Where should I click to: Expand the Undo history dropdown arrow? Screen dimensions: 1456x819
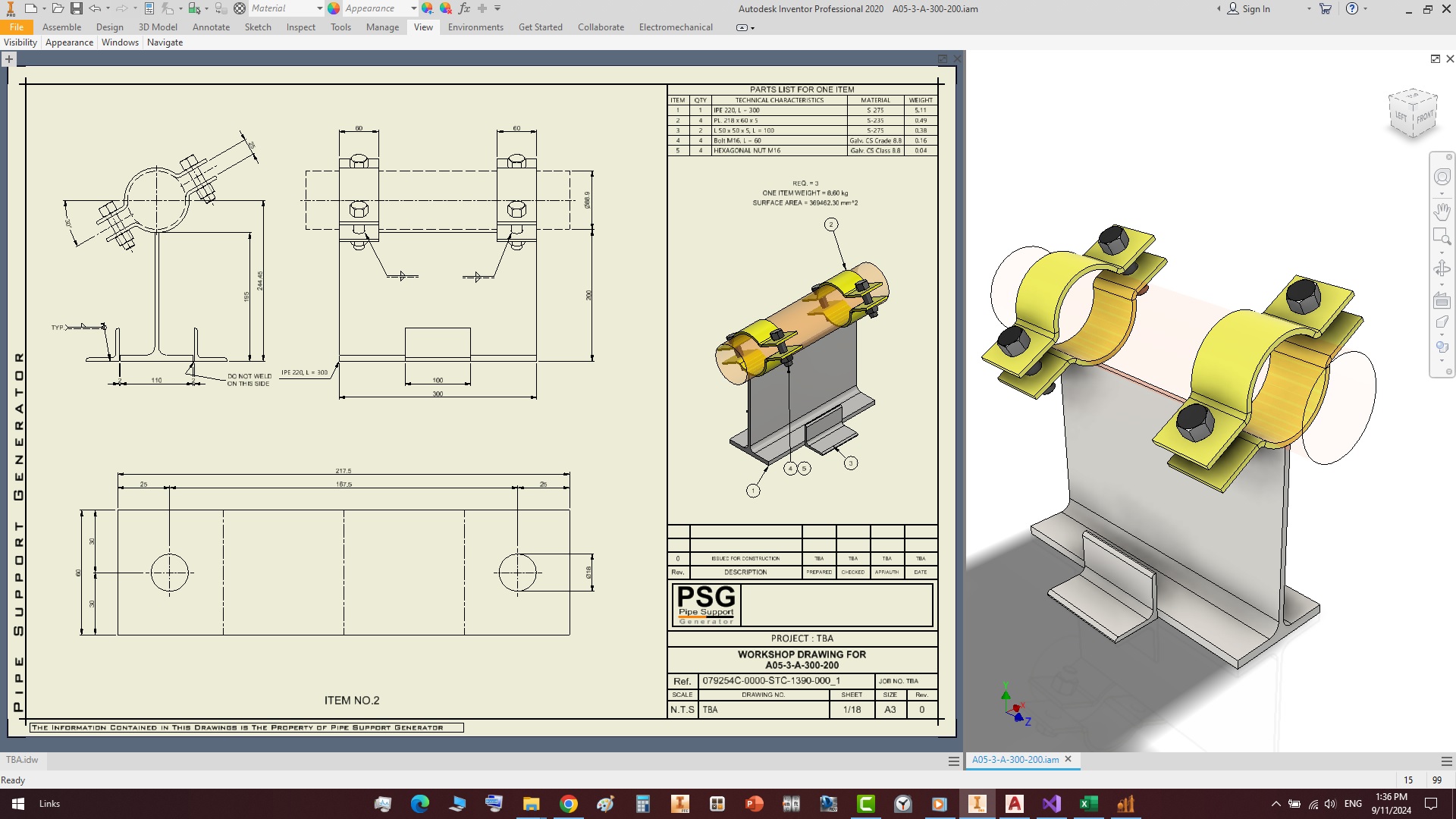click(108, 8)
